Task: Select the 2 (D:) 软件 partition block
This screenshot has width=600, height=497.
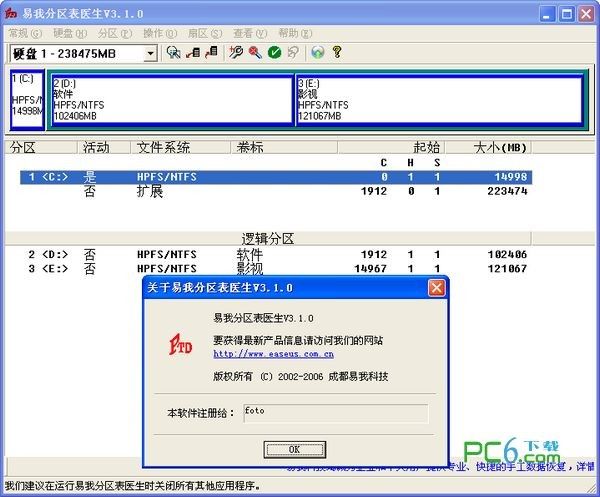Action: click(x=172, y=100)
